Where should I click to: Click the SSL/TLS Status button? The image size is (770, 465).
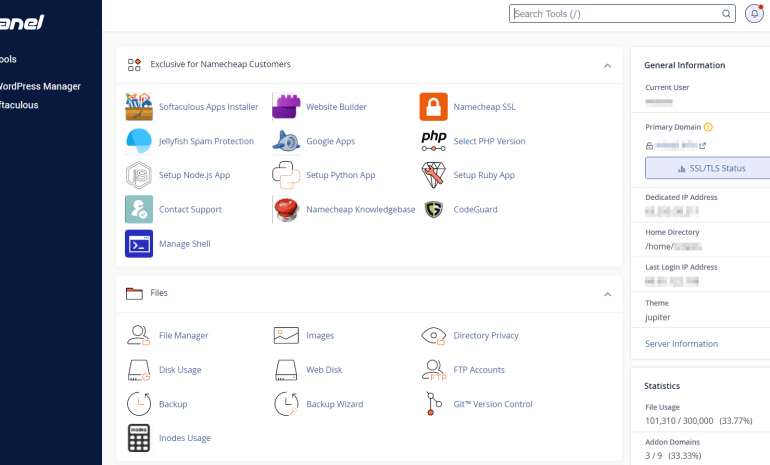(708, 168)
